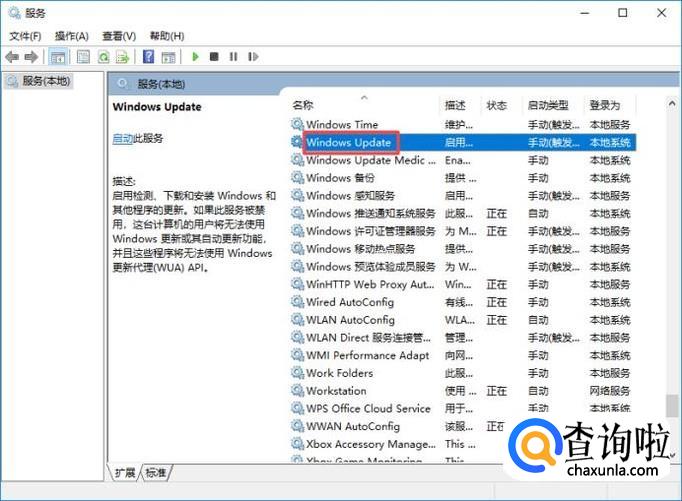
Task: Start service with green play icon
Action: [x=196, y=57]
